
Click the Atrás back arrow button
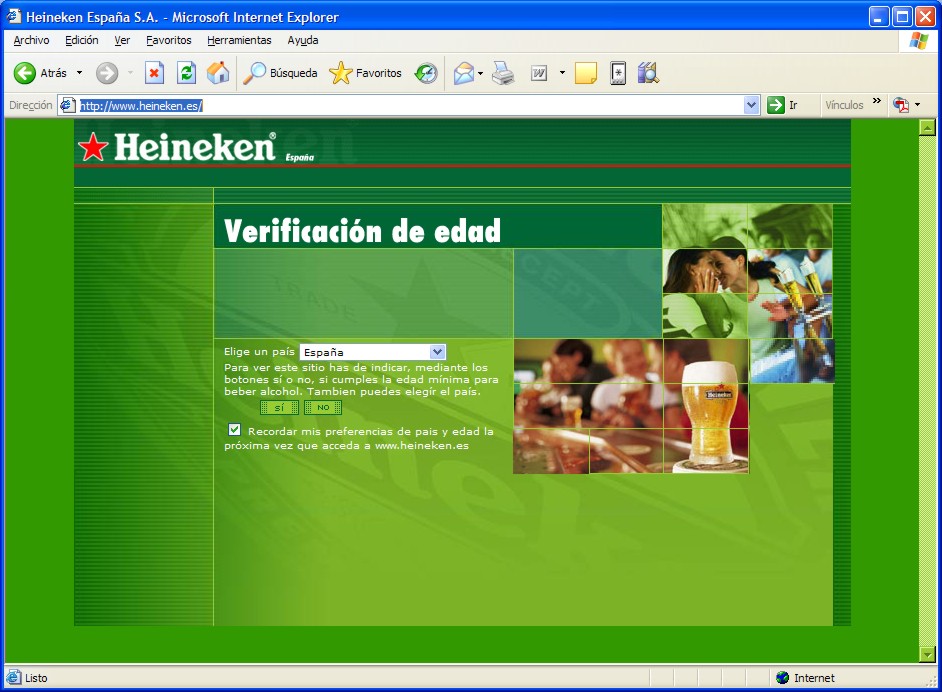coord(26,73)
